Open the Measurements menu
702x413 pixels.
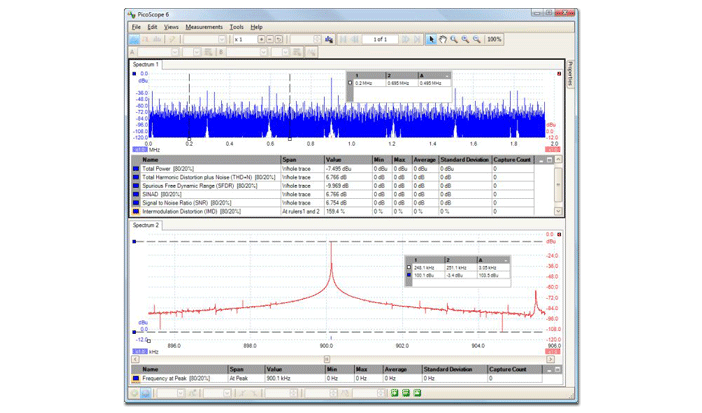click(204, 27)
